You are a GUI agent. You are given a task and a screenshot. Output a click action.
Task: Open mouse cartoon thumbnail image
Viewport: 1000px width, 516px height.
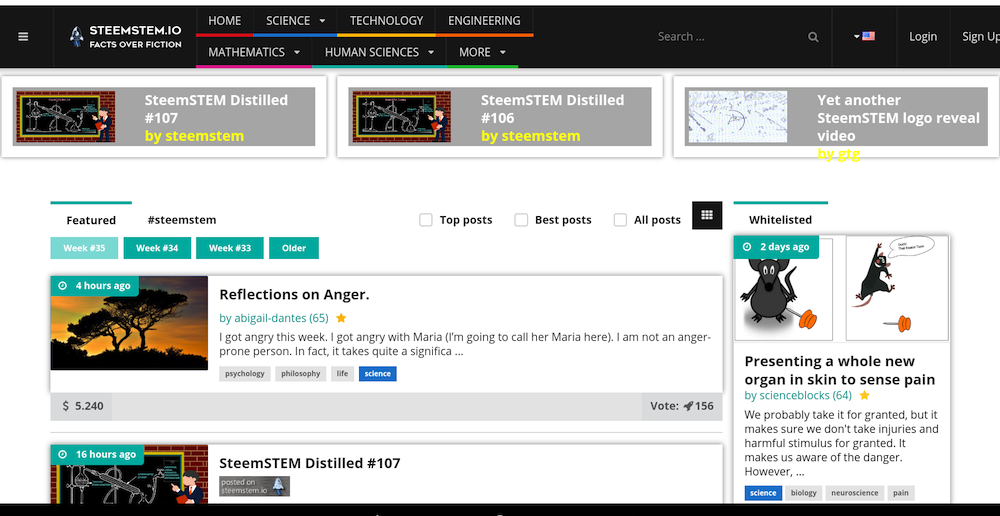[841, 289]
